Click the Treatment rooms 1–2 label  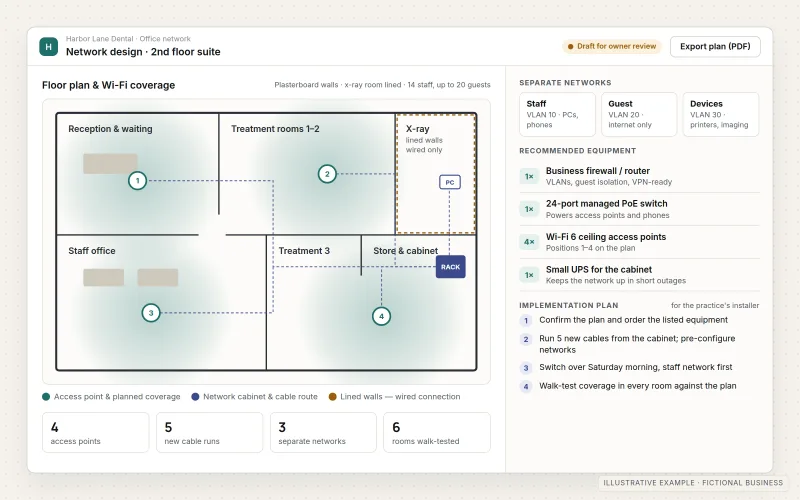click(x=275, y=129)
